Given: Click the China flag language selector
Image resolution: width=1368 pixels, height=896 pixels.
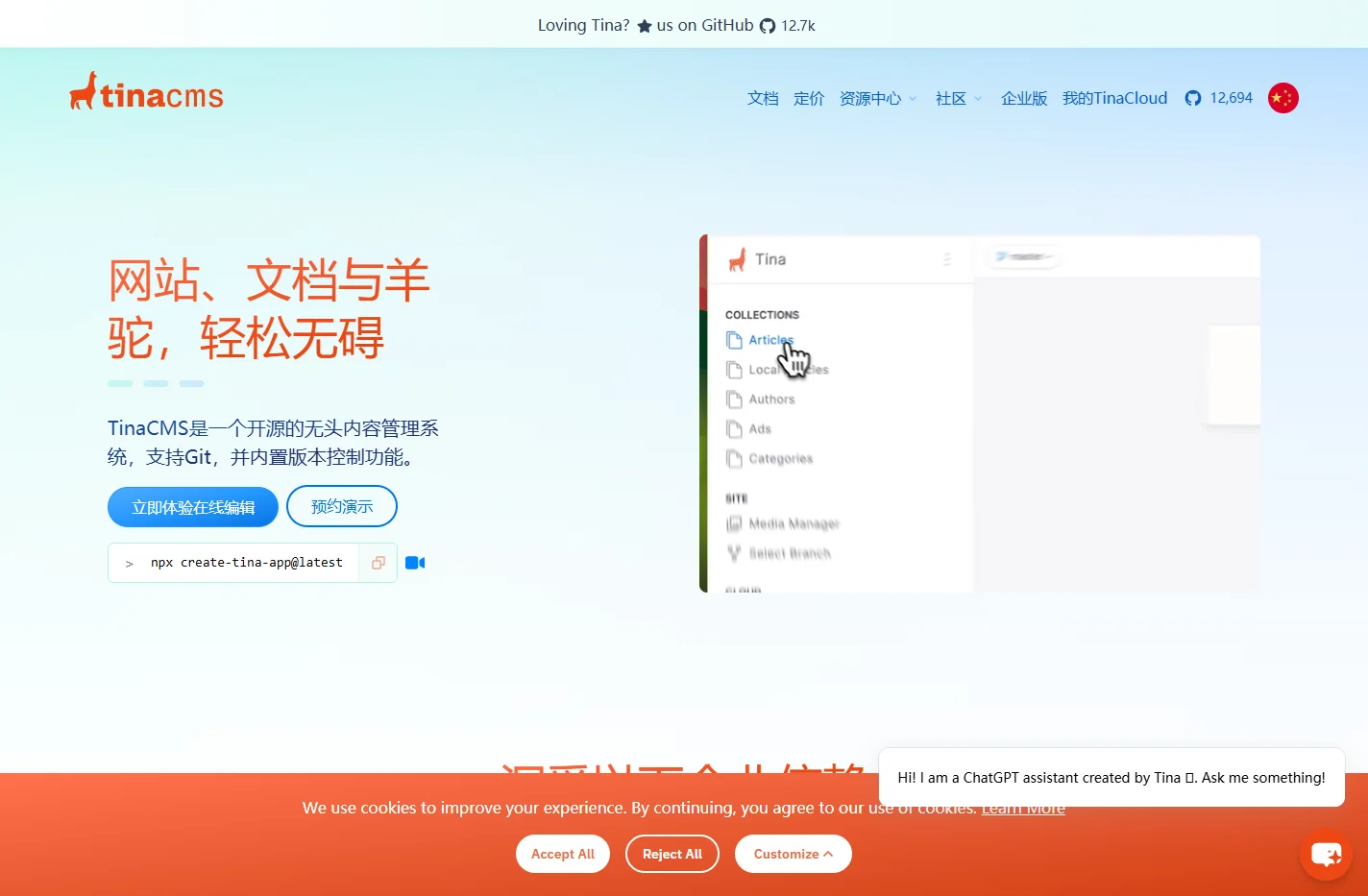Looking at the screenshot, I should [1283, 98].
